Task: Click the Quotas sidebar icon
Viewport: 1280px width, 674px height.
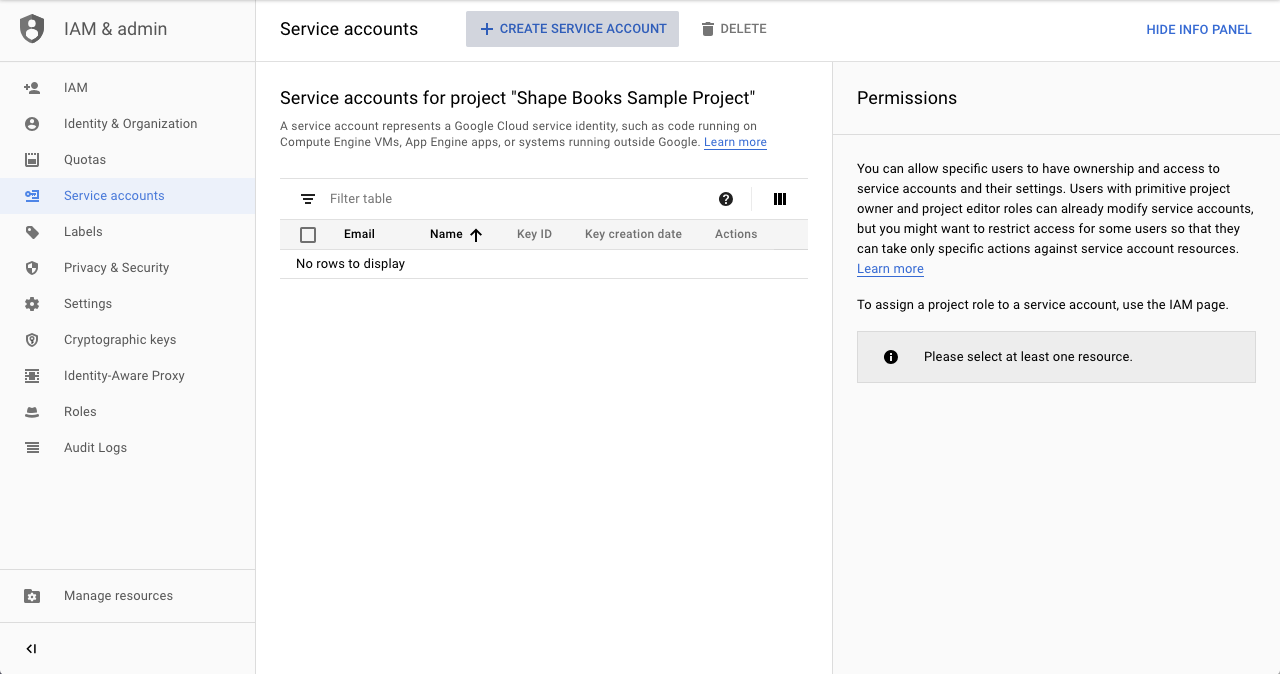Action: [32, 160]
